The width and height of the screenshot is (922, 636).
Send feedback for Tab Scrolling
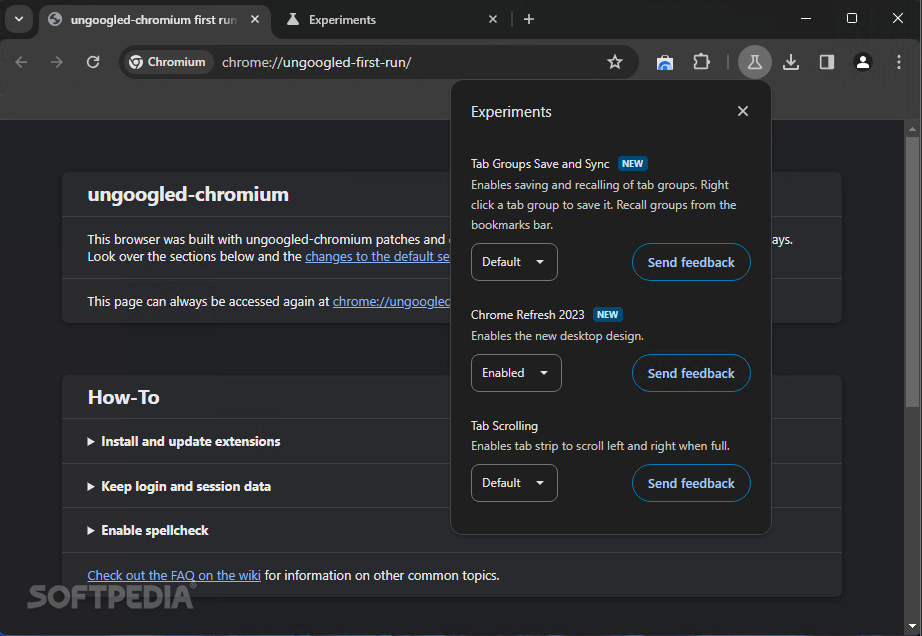[691, 483]
